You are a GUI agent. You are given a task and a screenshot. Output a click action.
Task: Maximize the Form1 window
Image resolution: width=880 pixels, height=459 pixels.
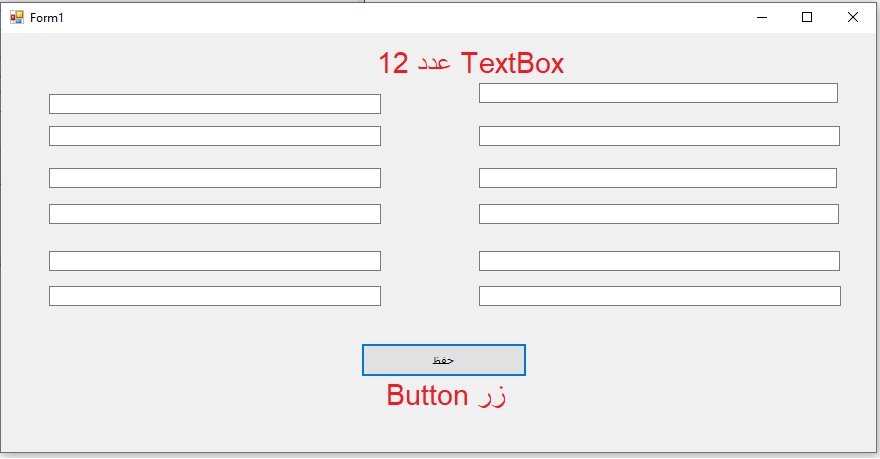[808, 17]
